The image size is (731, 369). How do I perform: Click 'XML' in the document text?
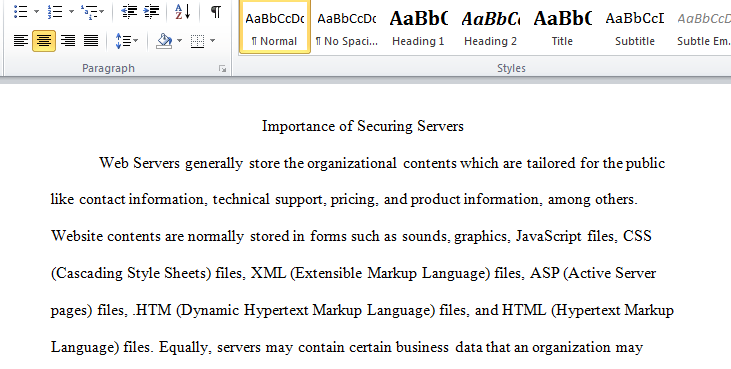coord(269,273)
